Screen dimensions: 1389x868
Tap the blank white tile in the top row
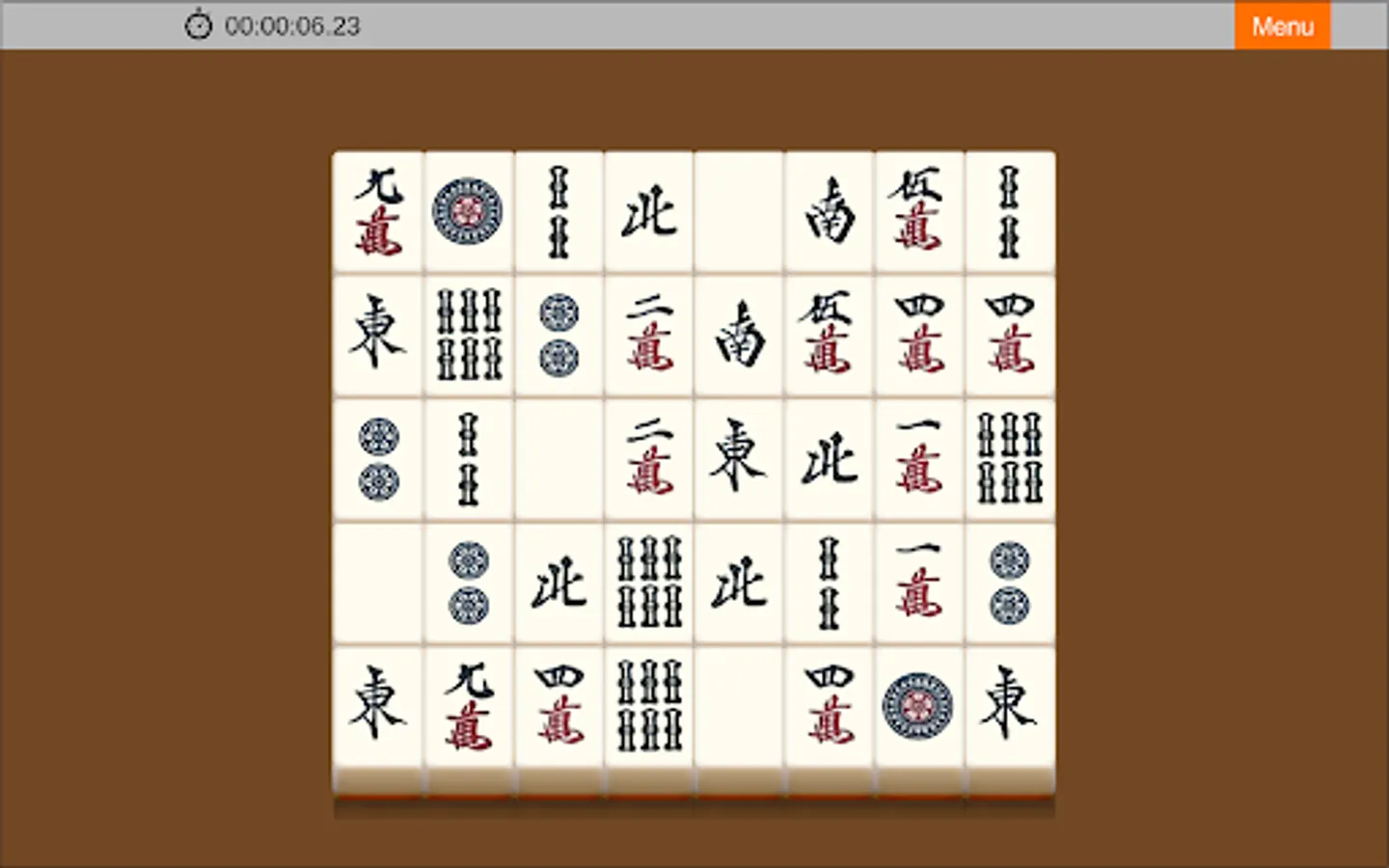(739, 212)
